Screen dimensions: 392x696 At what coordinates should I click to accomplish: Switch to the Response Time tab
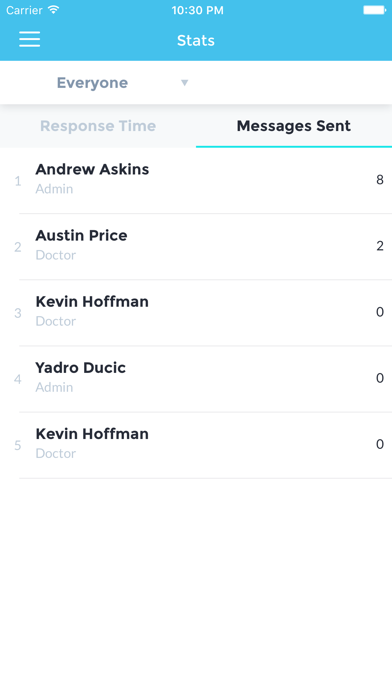pos(98,126)
